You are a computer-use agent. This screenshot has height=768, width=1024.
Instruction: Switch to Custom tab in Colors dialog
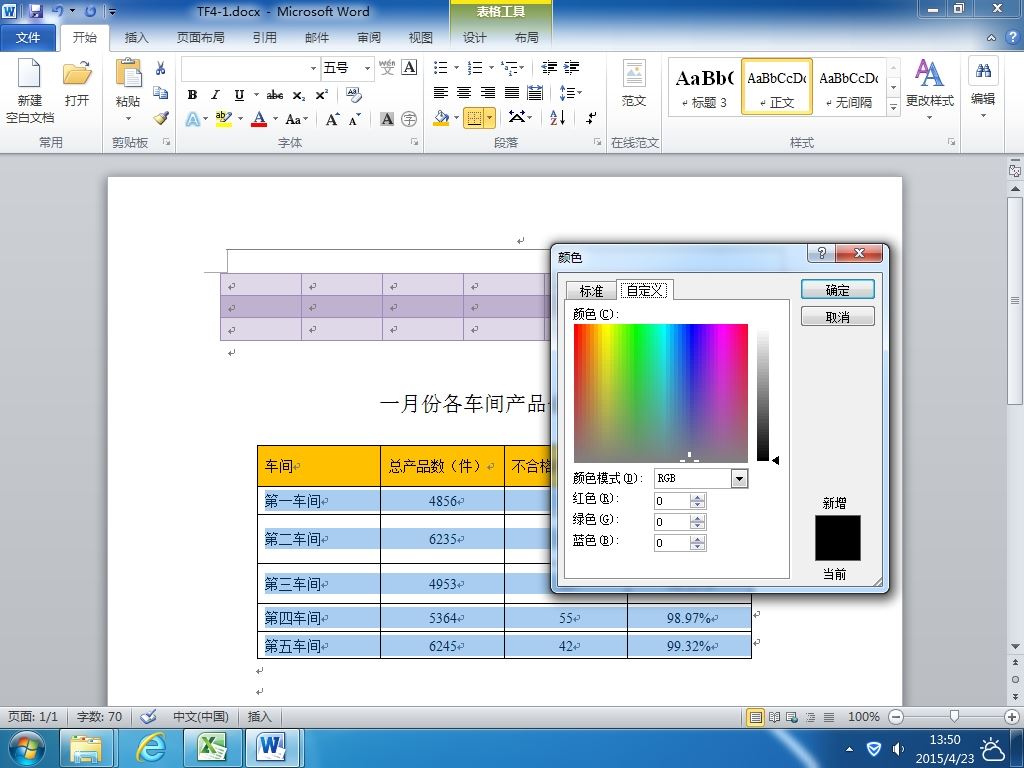645,290
